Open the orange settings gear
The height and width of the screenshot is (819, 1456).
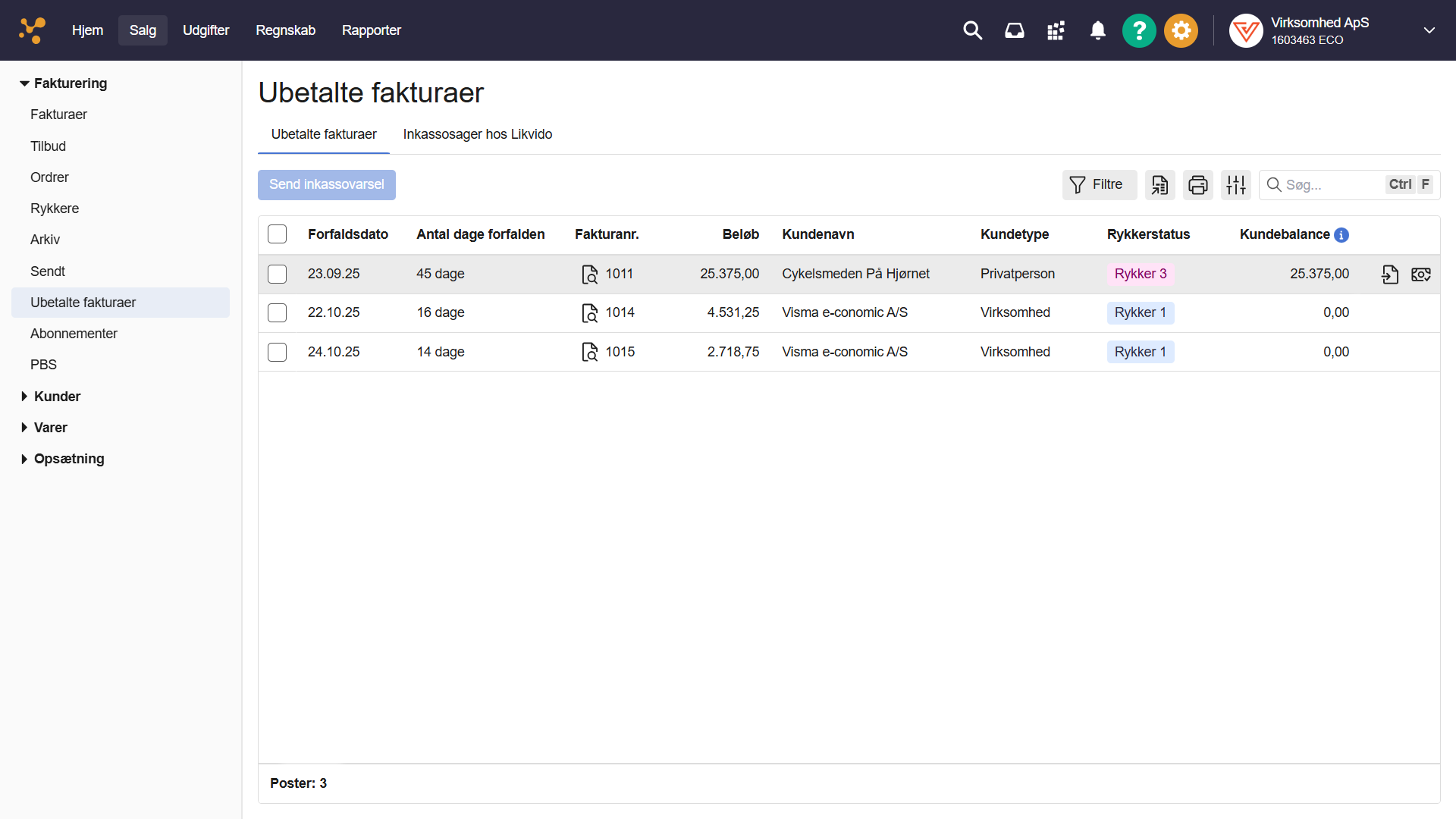1181,30
